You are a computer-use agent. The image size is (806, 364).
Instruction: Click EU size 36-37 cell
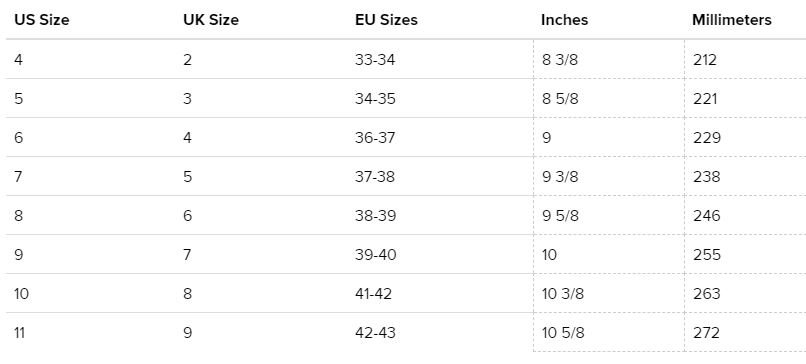(375, 138)
